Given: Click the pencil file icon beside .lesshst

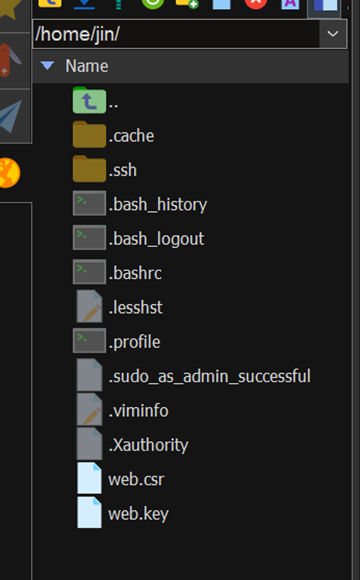Looking at the screenshot, I should point(89,306).
